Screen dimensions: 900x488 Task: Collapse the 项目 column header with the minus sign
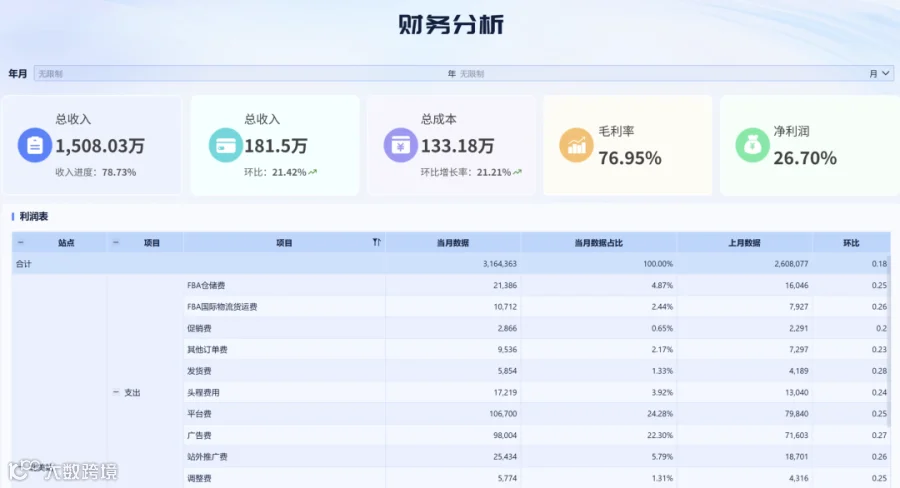(115, 243)
